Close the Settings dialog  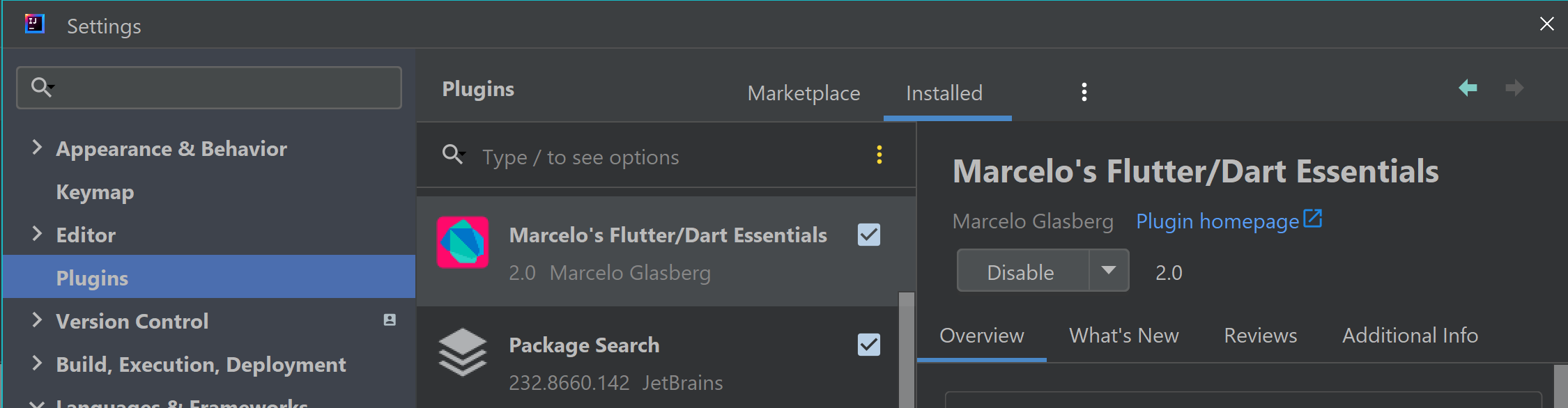pos(1547,24)
